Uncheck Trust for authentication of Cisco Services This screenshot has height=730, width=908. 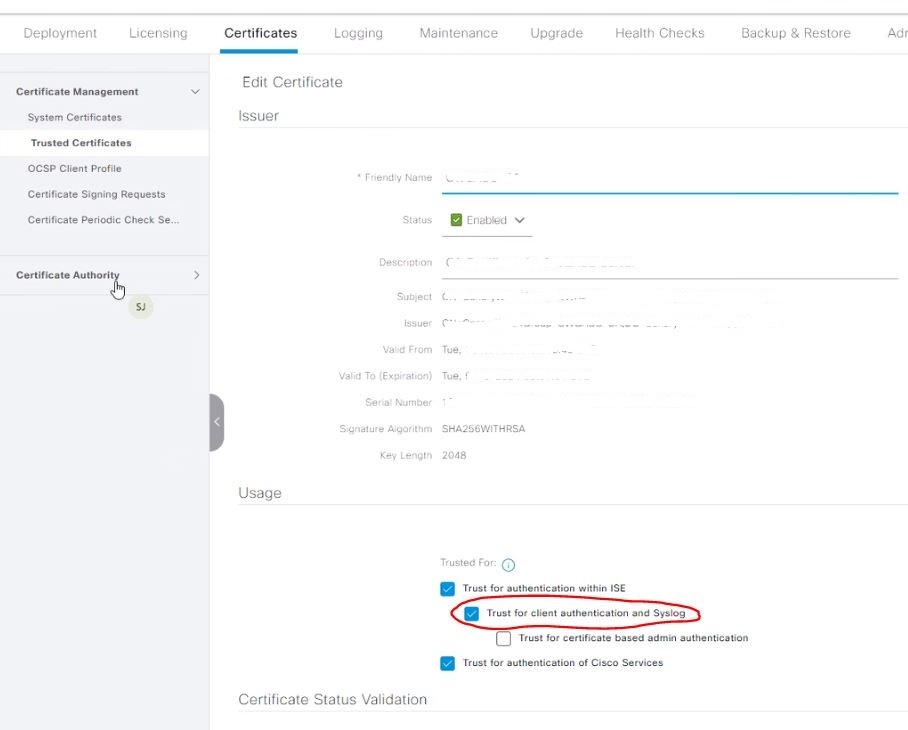(x=447, y=663)
